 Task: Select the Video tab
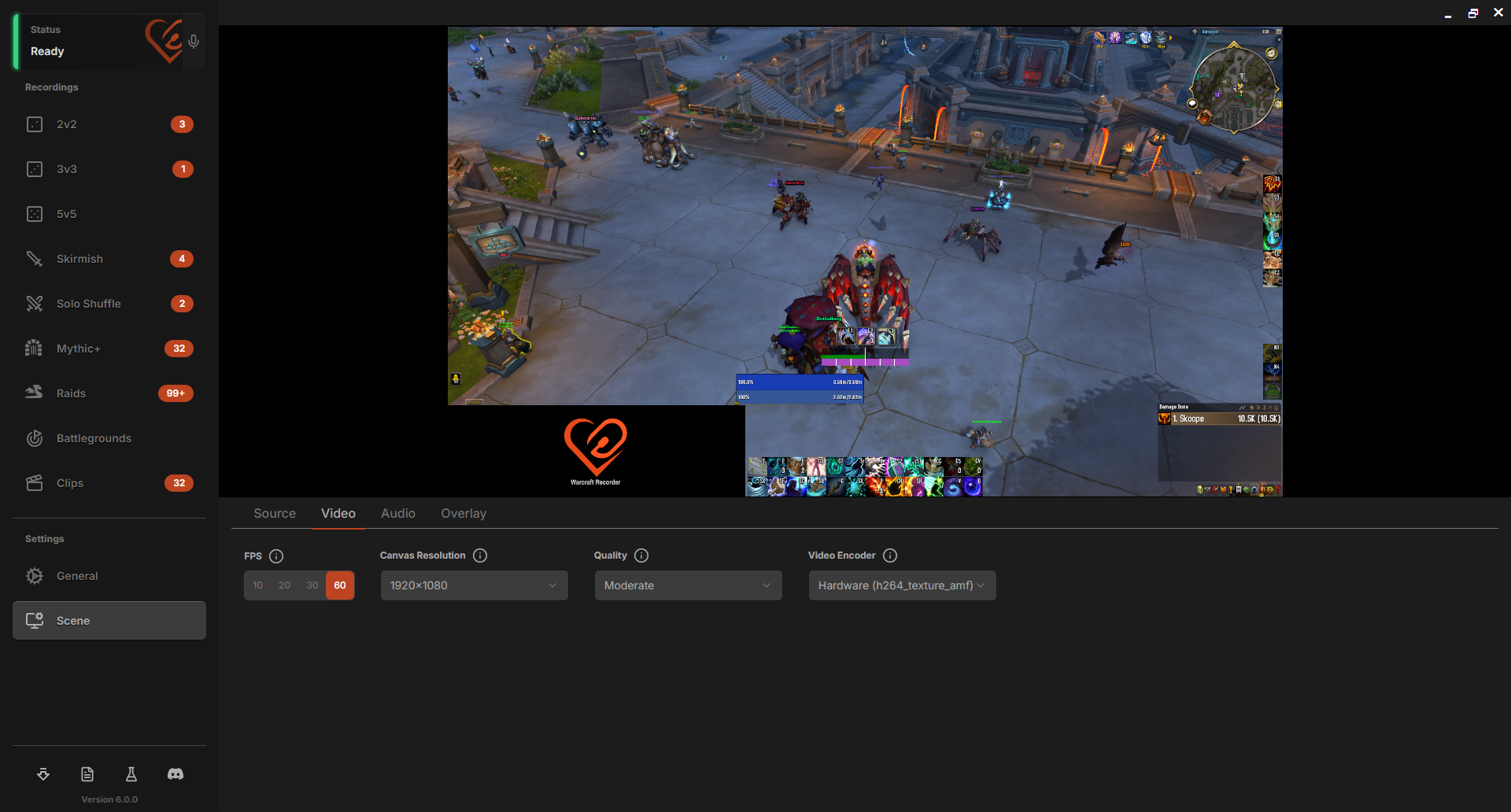338,513
